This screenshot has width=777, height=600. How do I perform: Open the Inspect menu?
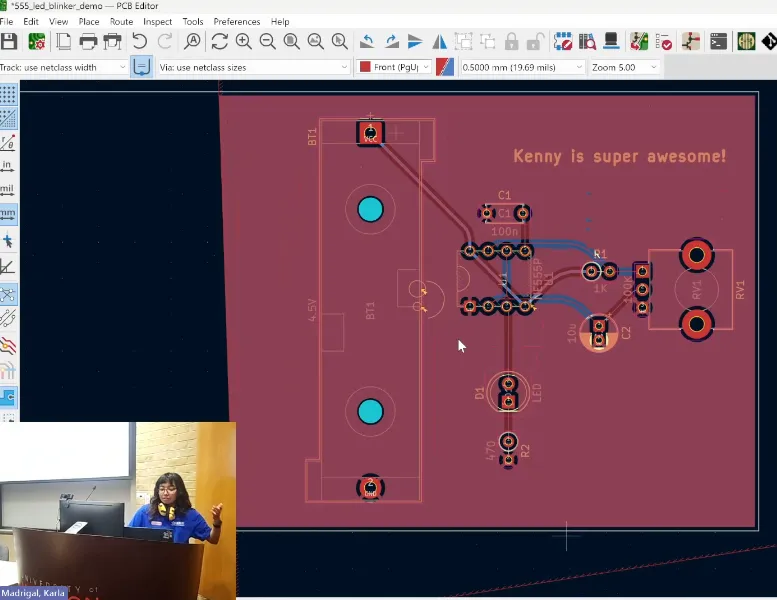(x=158, y=22)
